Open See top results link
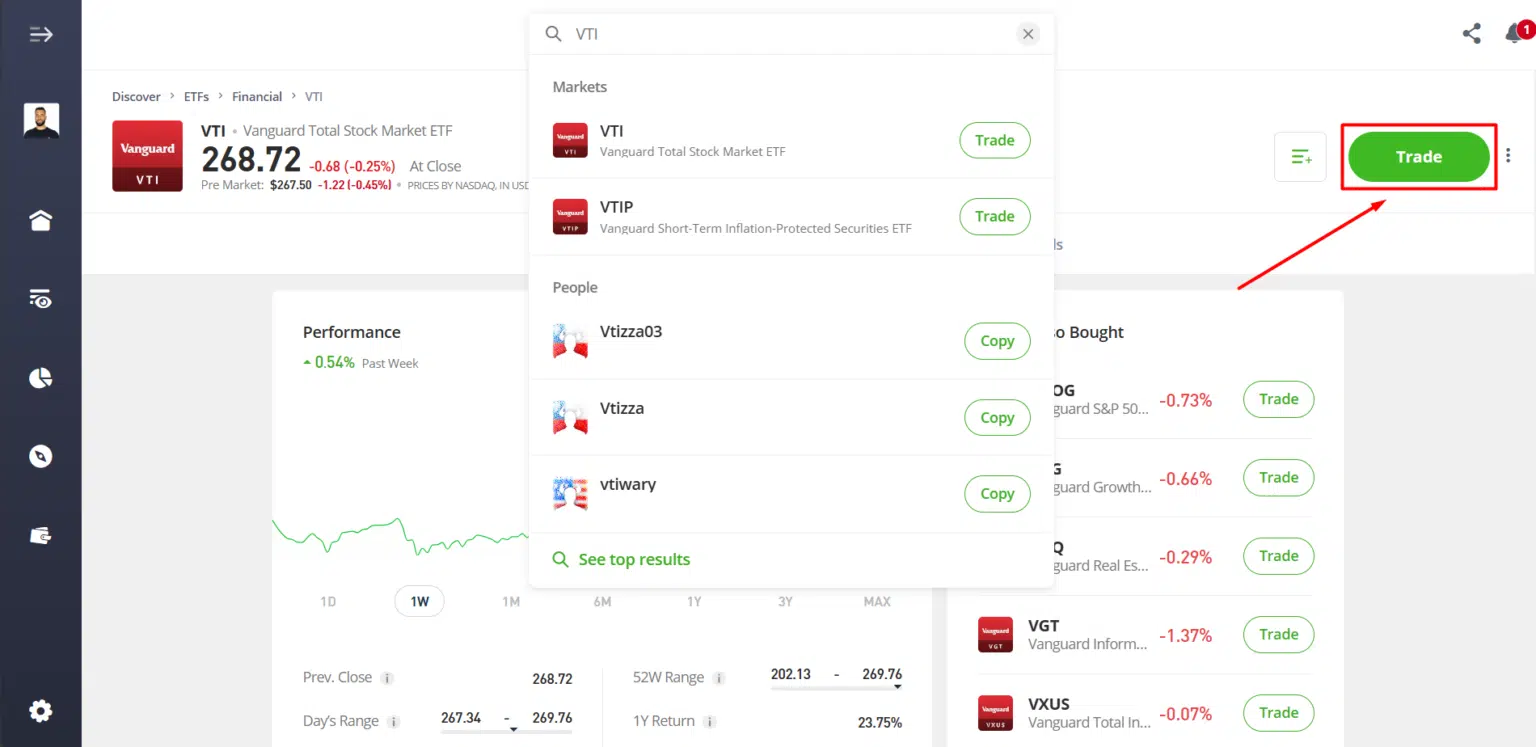This screenshot has height=747, width=1536. click(633, 560)
